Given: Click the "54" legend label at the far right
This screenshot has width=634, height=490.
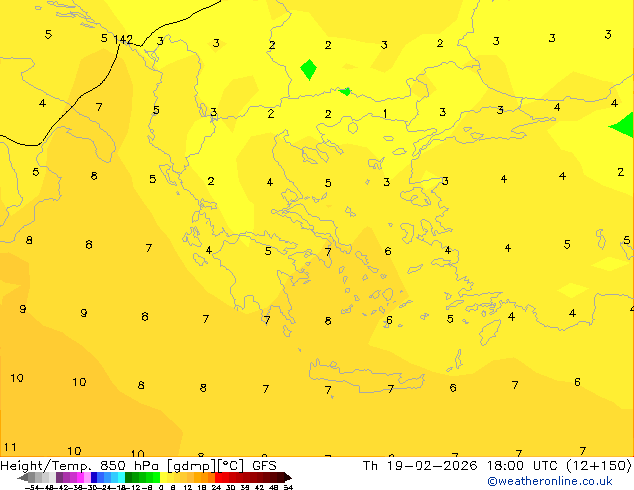Looking at the screenshot, I should (x=288, y=488).
